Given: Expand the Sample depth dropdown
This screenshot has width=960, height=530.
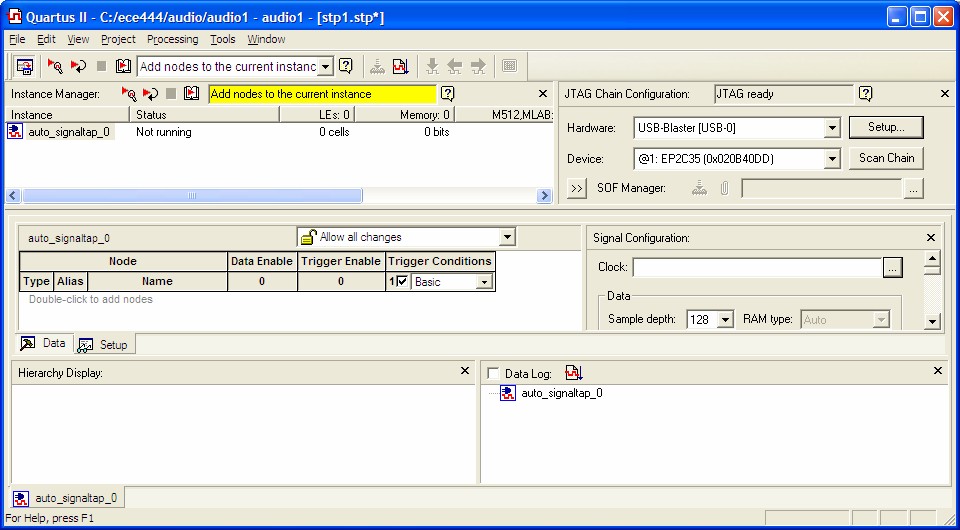Looking at the screenshot, I should point(725,320).
